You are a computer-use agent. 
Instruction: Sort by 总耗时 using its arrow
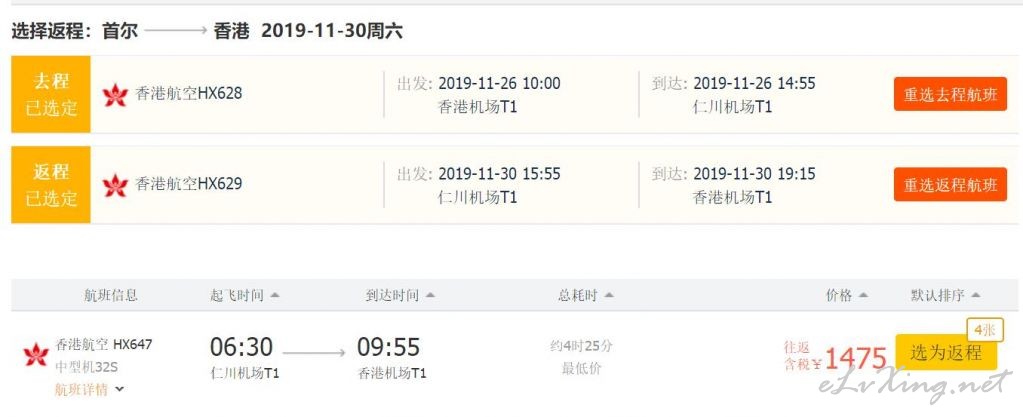pyautogui.click(x=609, y=296)
